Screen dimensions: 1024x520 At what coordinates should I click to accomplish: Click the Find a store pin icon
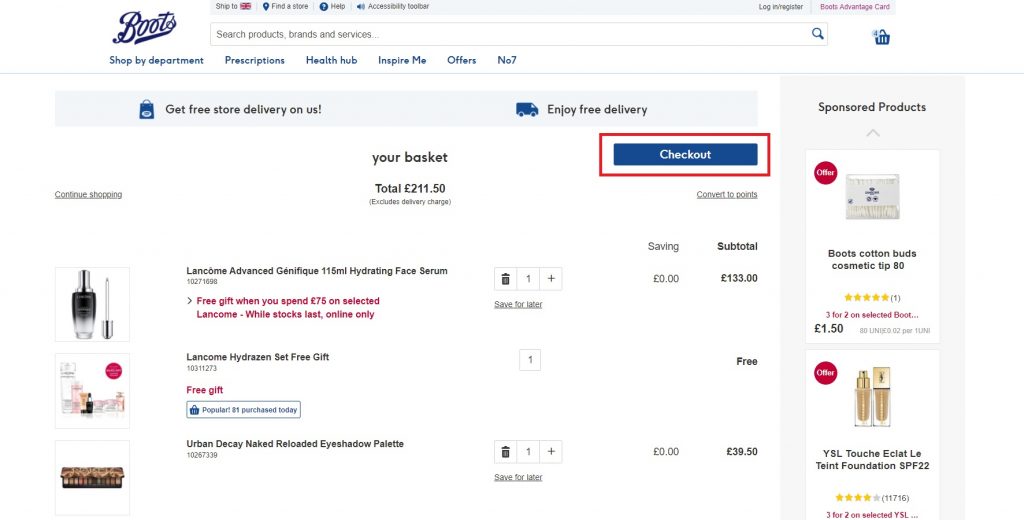point(266,7)
